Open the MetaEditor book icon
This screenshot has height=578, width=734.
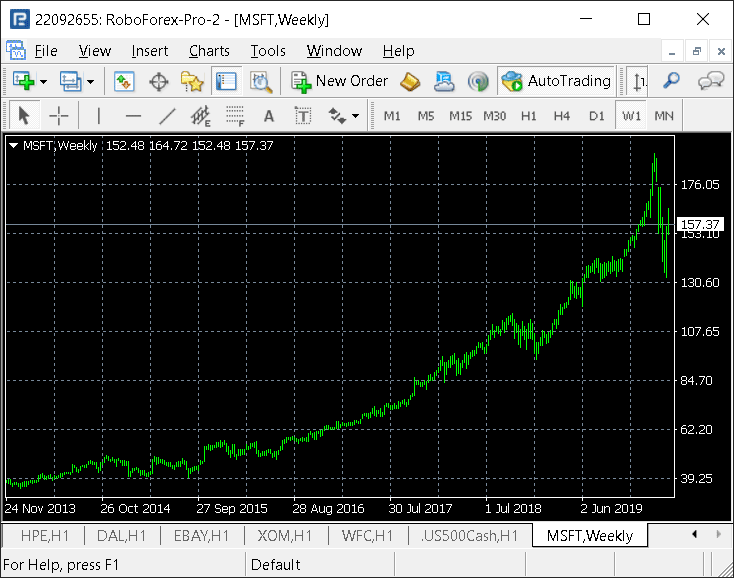coord(410,81)
